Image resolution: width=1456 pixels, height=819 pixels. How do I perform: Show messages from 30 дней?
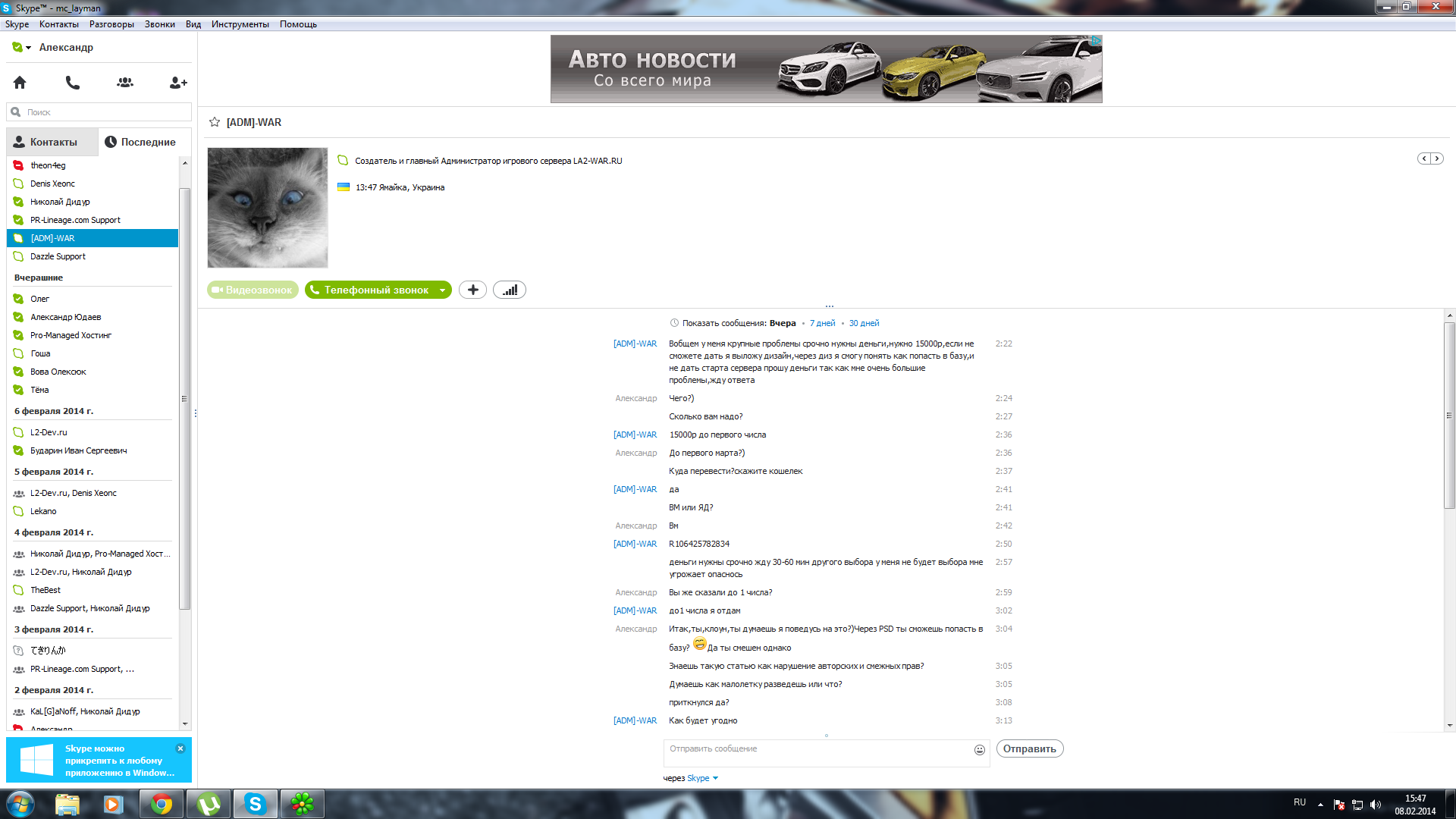[x=864, y=323]
